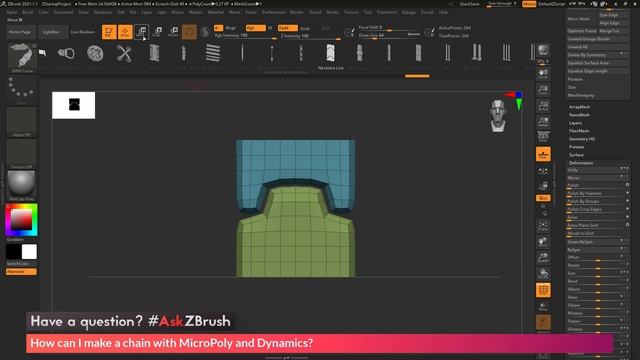The width and height of the screenshot is (640, 360).
Task: Expand the Preview subpalette
Action: point(576,147)
